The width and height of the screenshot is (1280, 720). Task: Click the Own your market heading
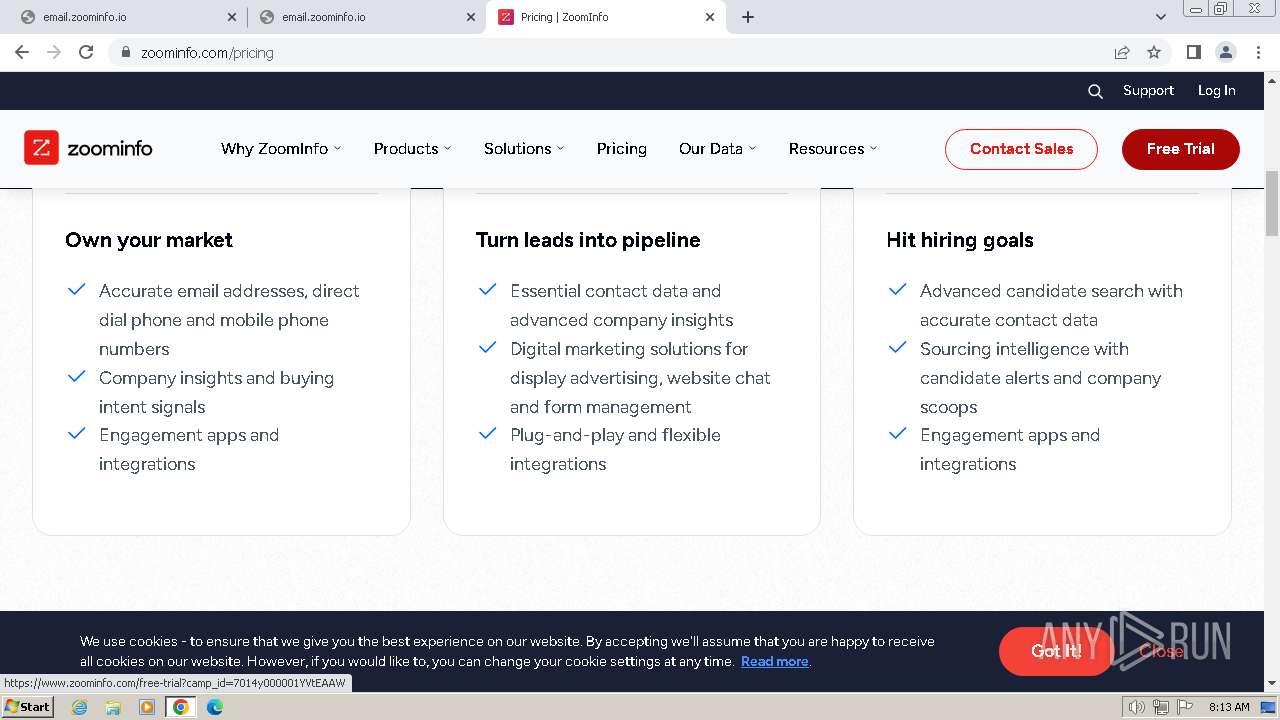coord(149,240)
